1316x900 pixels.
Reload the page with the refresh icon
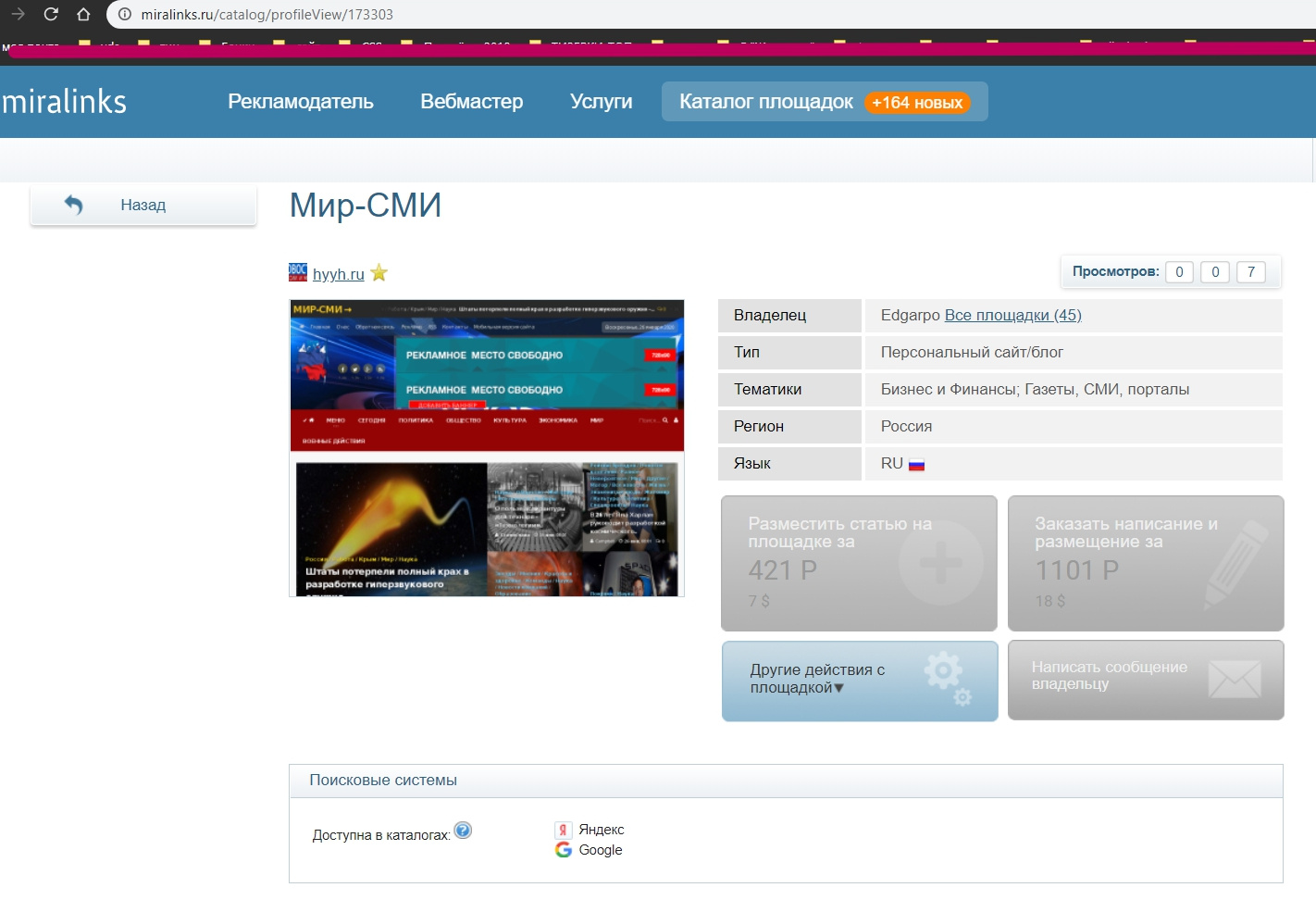51,14
